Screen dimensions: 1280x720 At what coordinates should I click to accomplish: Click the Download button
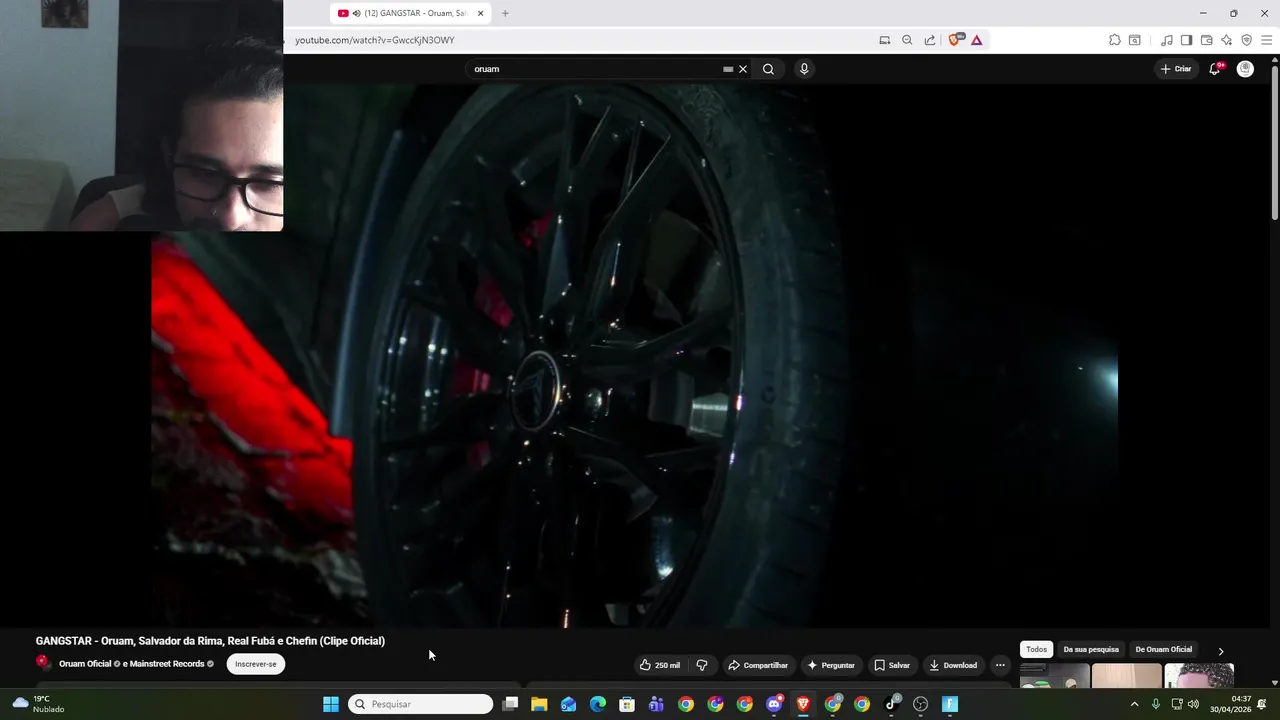click(953, 665)
